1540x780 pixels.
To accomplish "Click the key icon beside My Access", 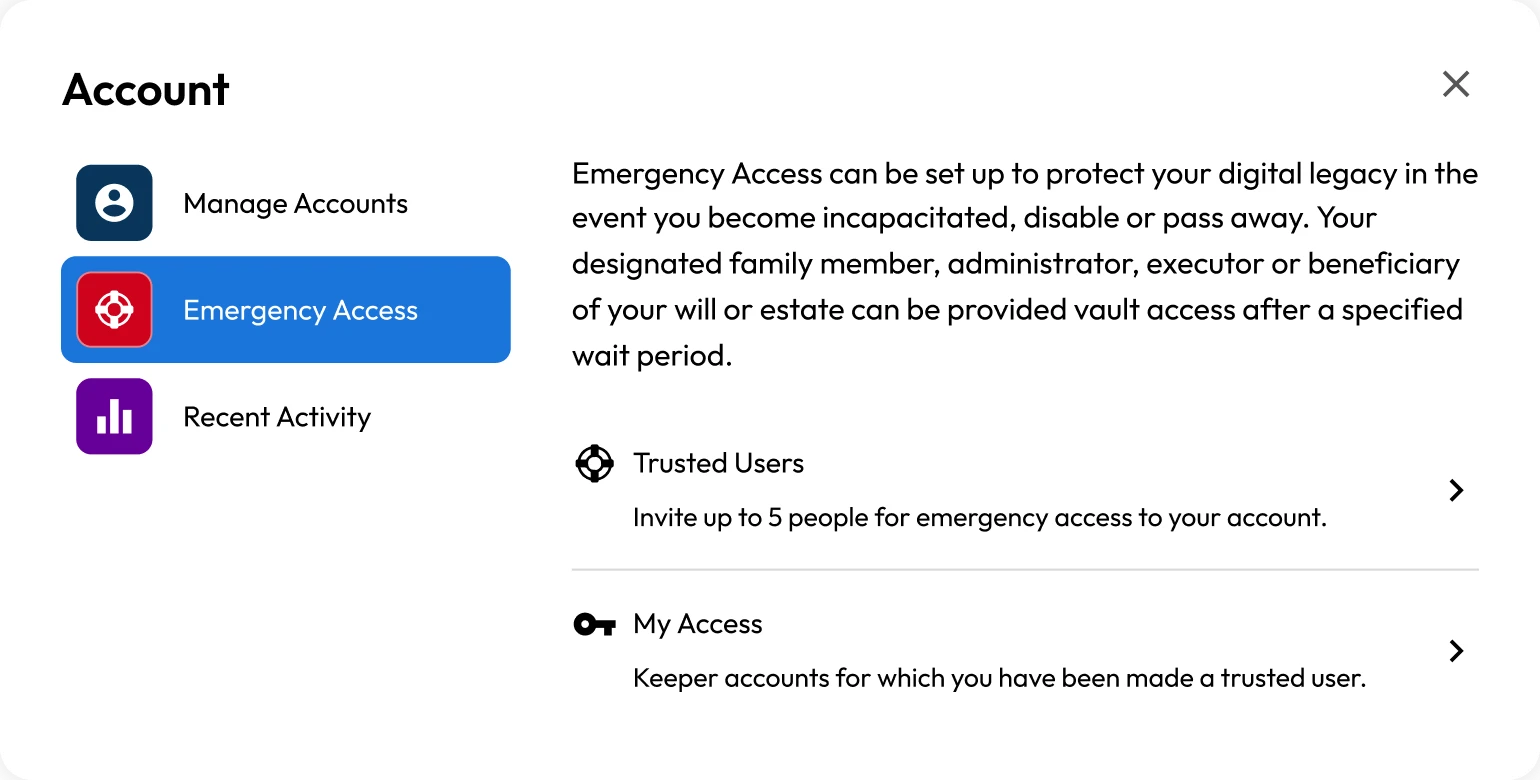I will pyautogui.click(x=595, y=625).
